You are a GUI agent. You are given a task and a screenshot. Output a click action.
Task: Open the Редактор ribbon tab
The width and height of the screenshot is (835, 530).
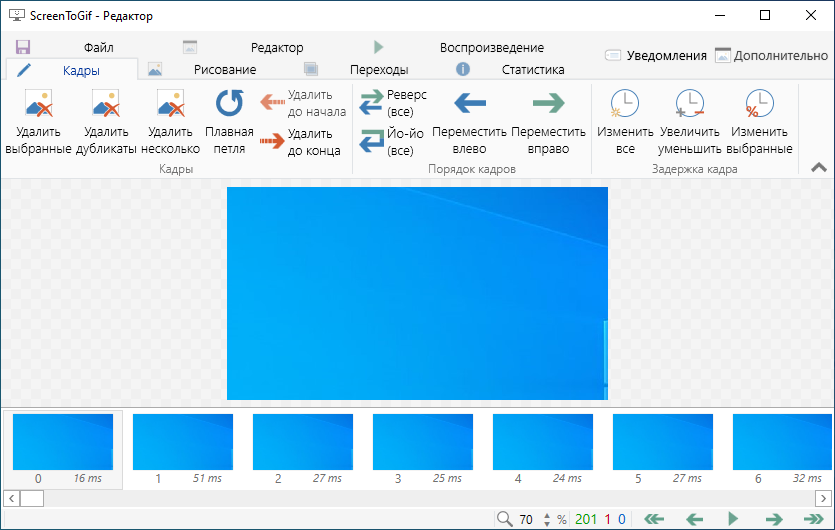coord(277,47)
